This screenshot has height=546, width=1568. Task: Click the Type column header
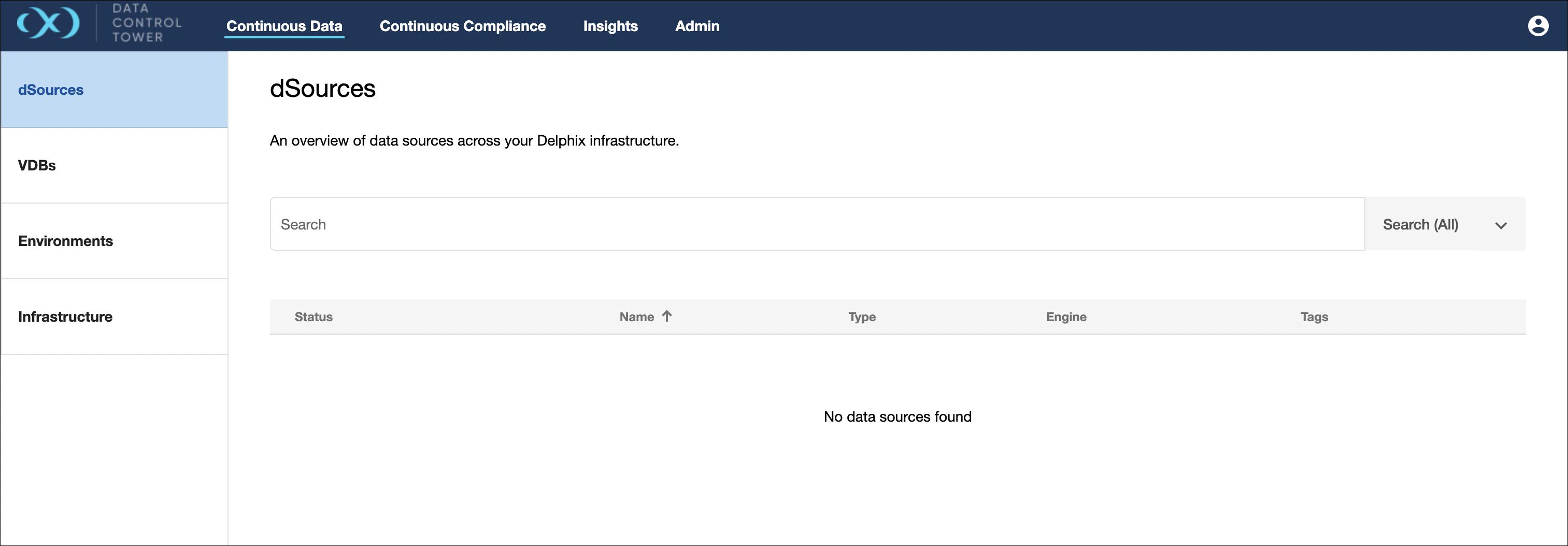coord(861,317)
